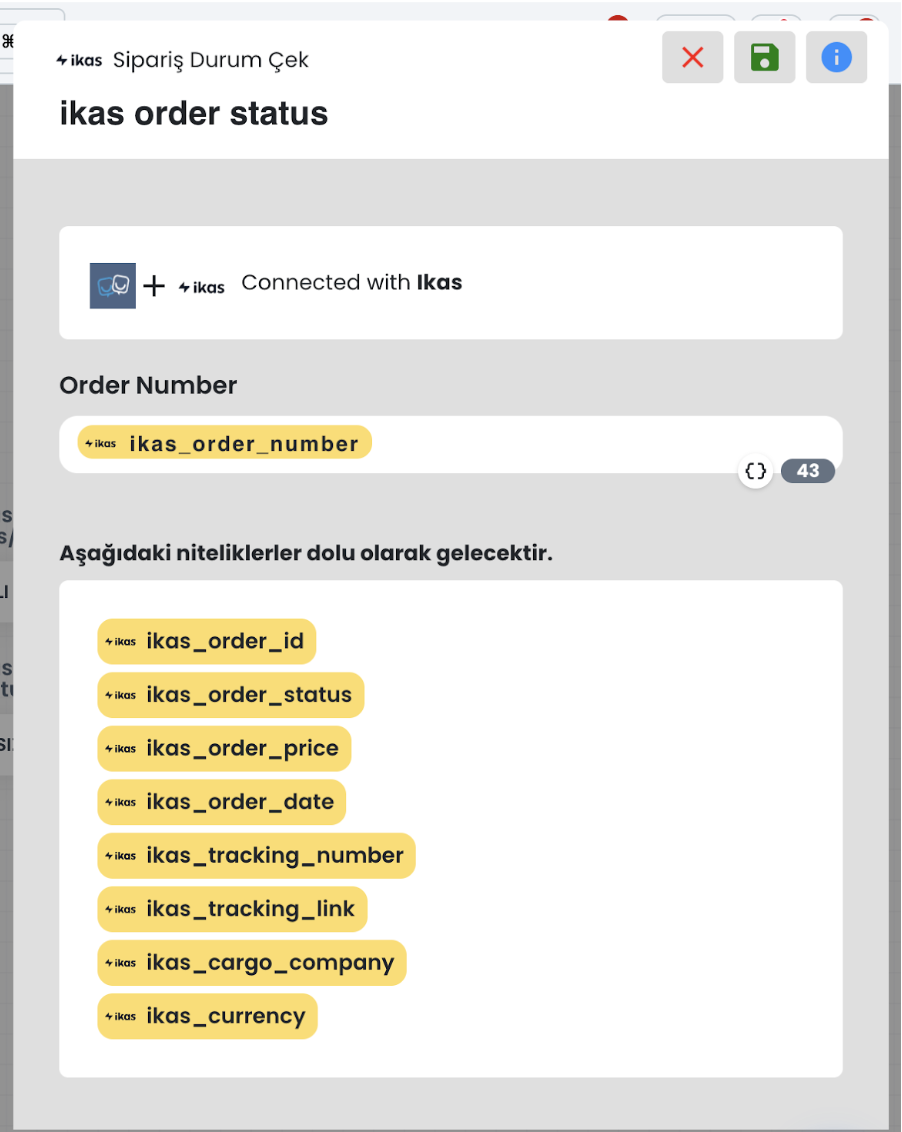Click the 'Connected with Ikas' text
This screenshot has width=902, height=1132.
coord(352,282)
